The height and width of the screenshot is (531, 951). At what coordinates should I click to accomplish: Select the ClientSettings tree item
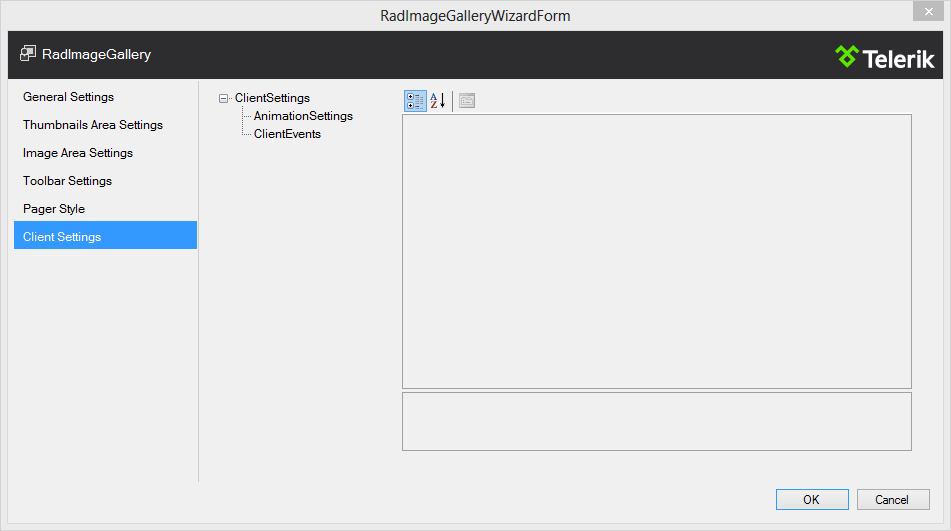[272, 98]
